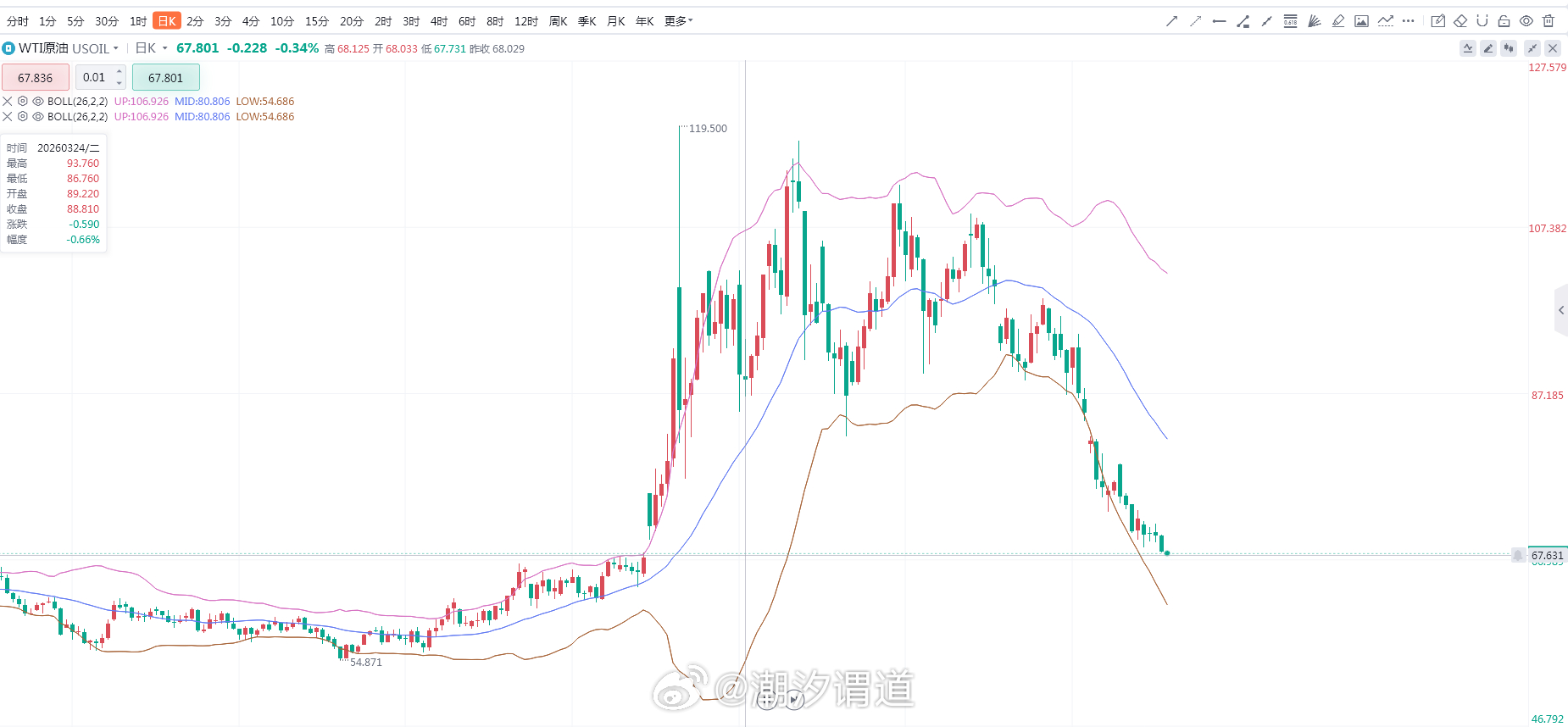Switch to the 4分 timeframe
1568x727 pixels.
tap(251, 21)
